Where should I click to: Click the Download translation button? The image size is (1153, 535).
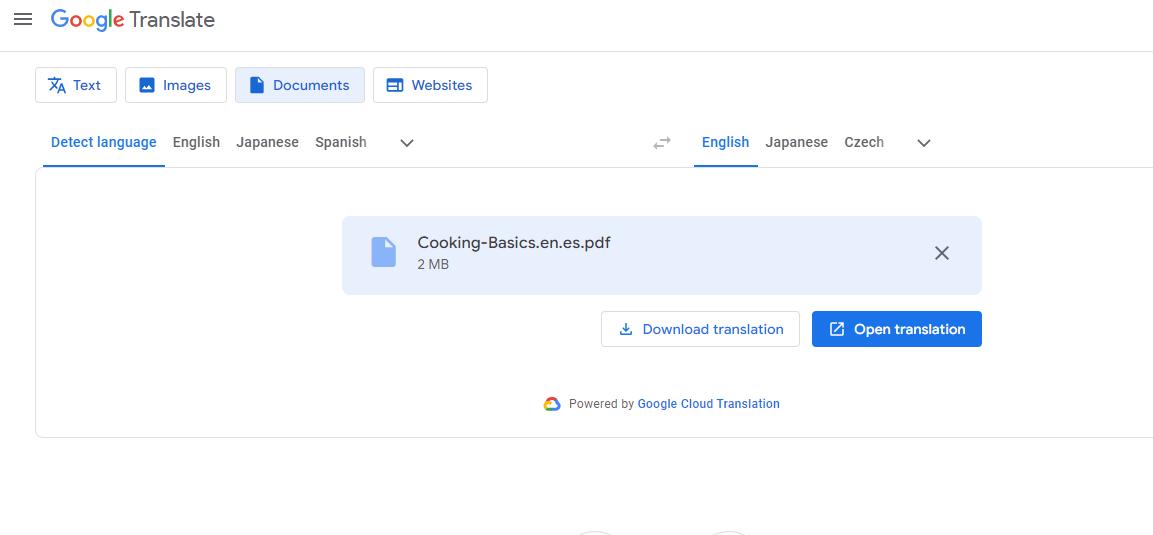tap(700, 329)
